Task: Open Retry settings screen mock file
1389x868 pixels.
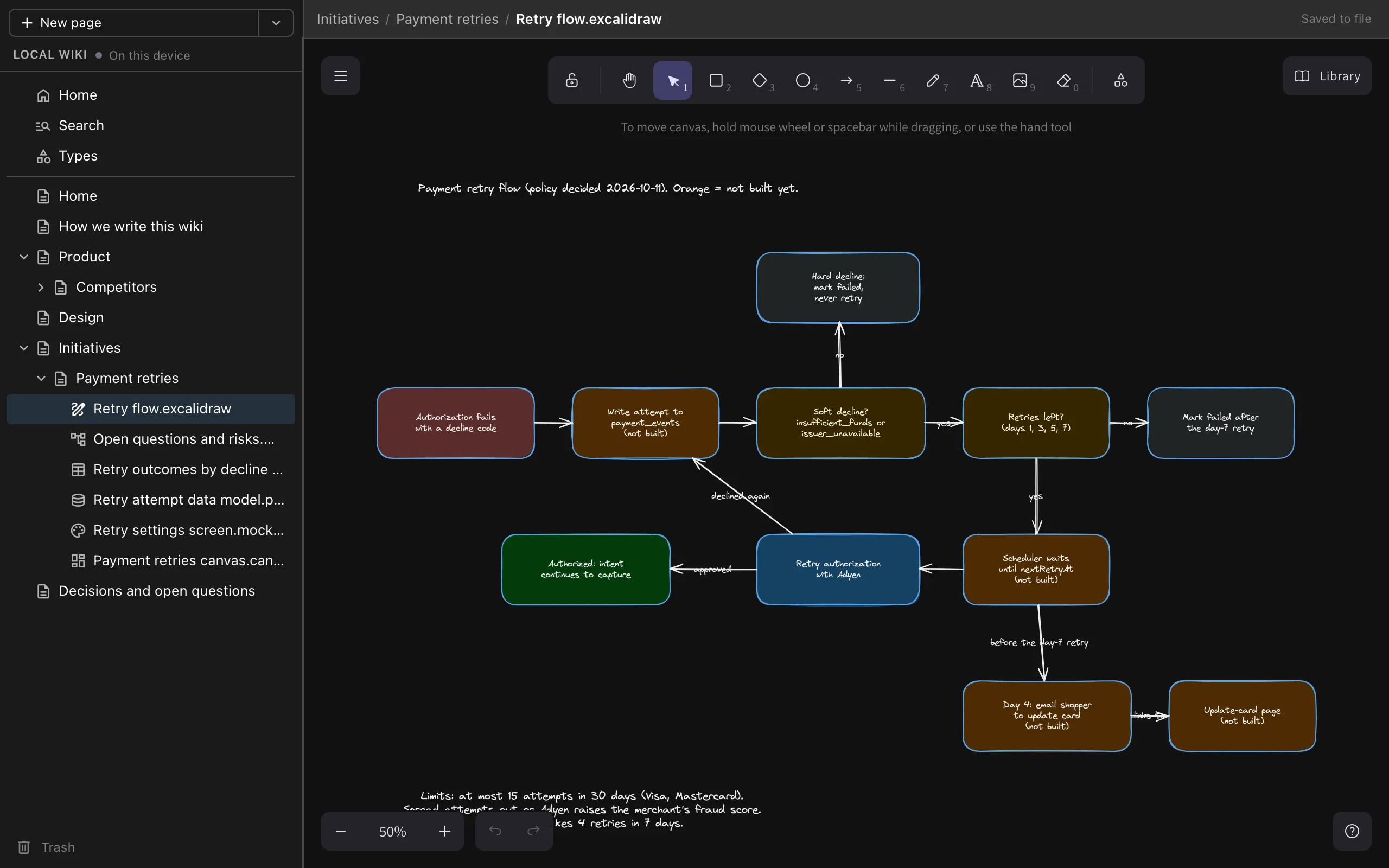Action: pos(151,531)
